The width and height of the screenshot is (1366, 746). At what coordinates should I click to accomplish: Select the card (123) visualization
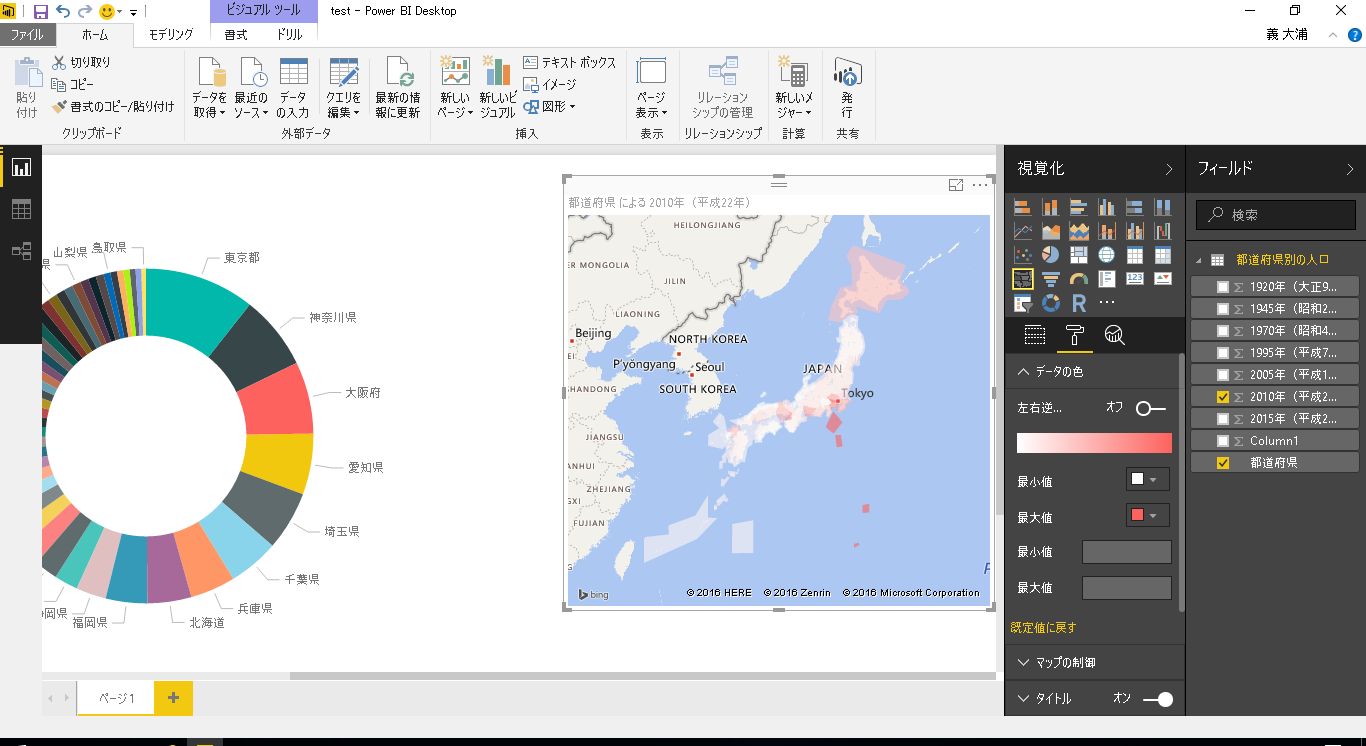pyautogui.click(x=1135, y=279)
